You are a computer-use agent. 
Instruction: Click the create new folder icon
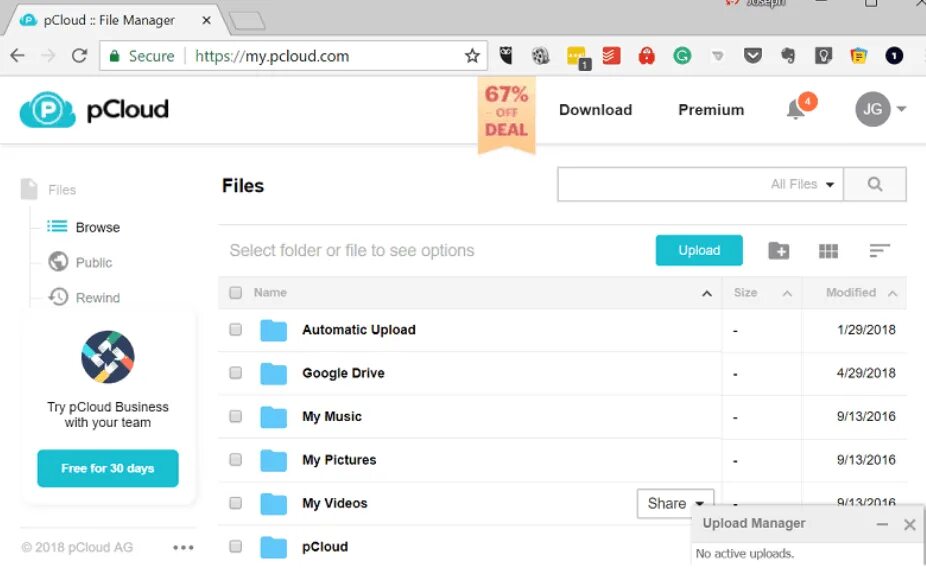[779, 251]
